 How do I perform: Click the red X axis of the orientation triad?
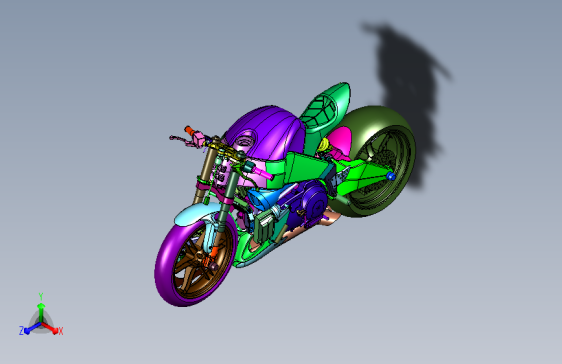[50, 328]
